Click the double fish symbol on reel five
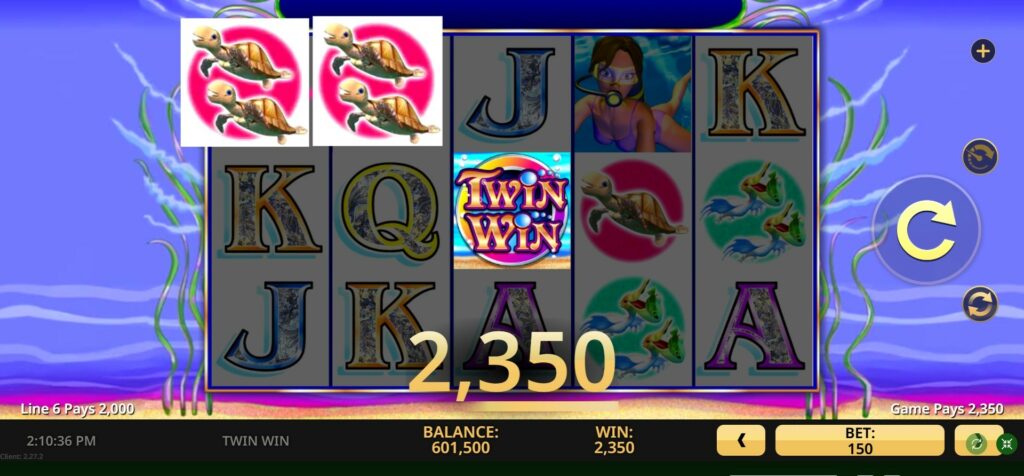 point(754,211)
